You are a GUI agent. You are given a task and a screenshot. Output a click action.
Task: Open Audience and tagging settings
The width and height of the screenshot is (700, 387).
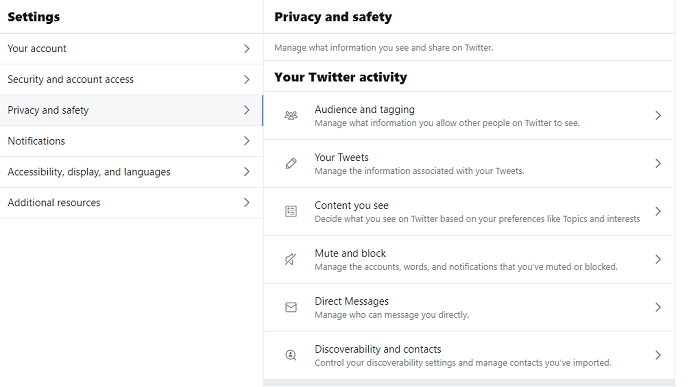[x=469, y=116]
